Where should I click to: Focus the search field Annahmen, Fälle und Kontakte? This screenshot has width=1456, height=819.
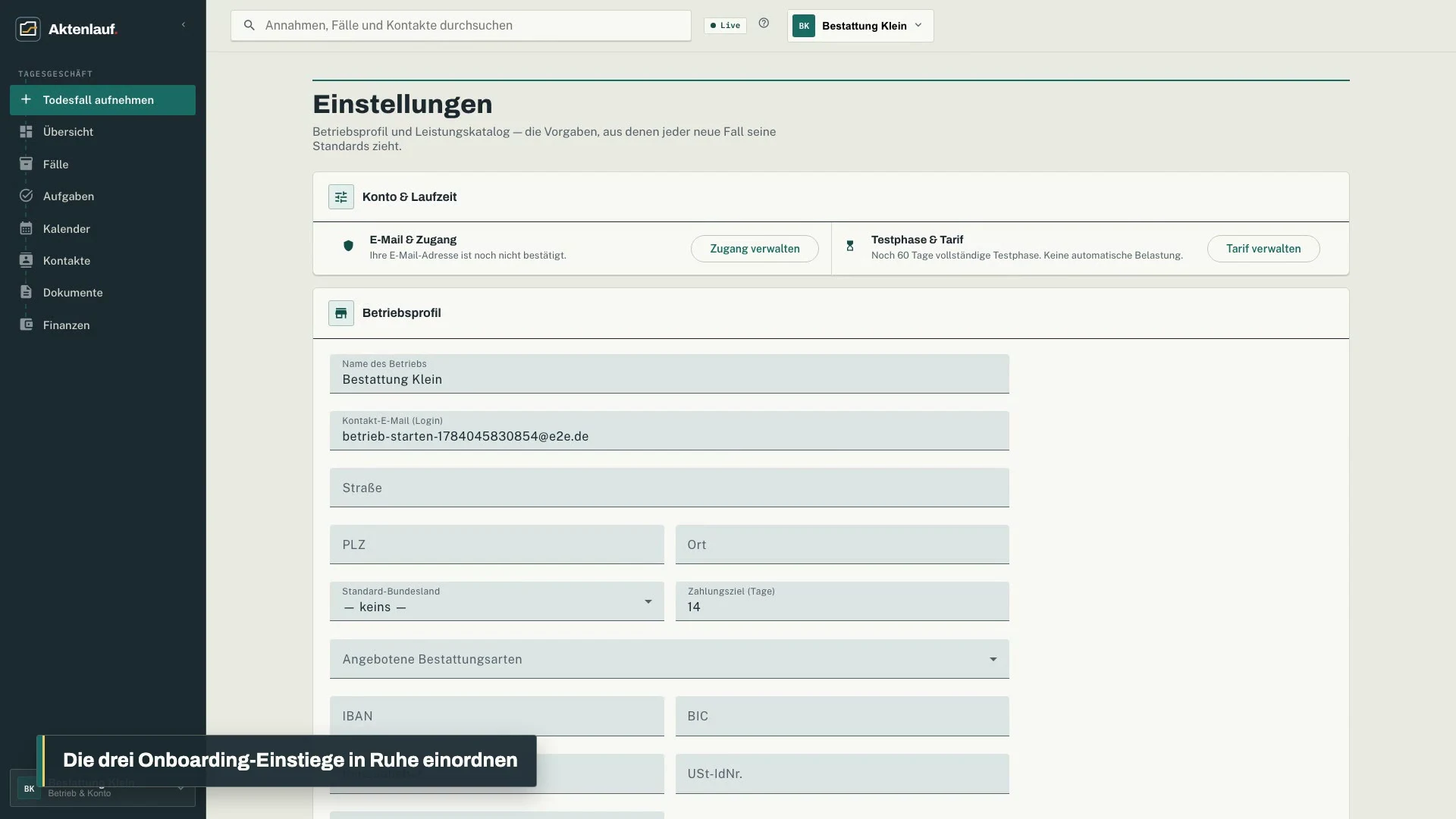point(461,25)
